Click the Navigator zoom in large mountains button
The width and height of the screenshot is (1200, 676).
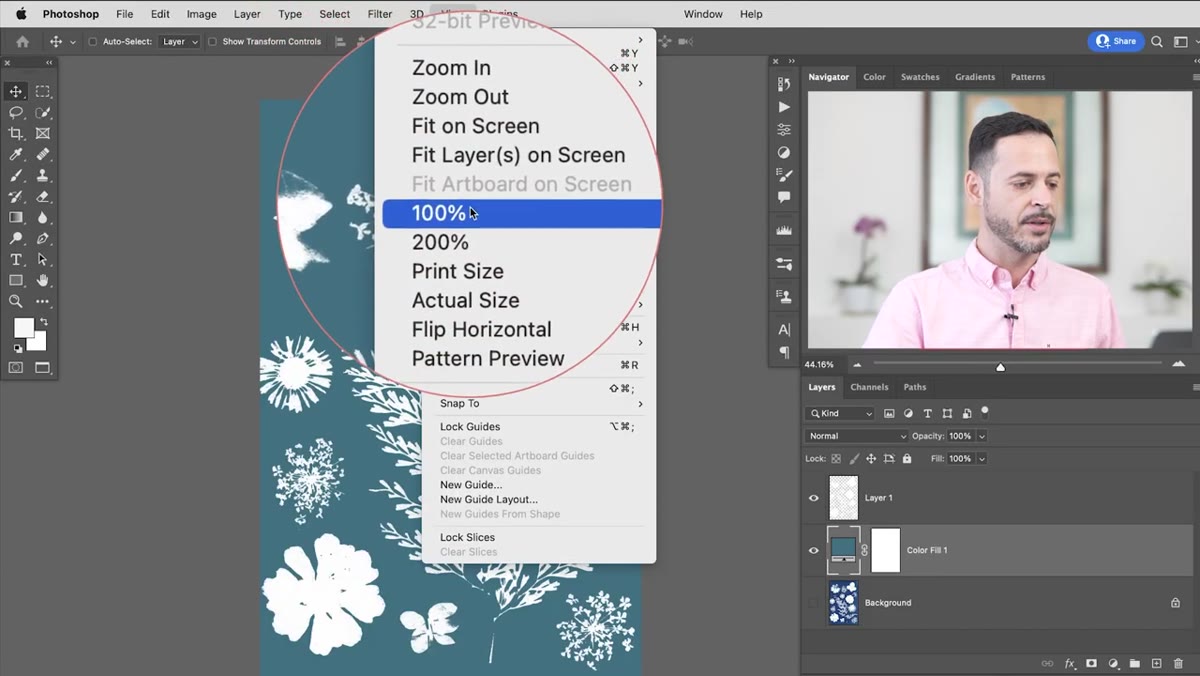(1179, 365)
